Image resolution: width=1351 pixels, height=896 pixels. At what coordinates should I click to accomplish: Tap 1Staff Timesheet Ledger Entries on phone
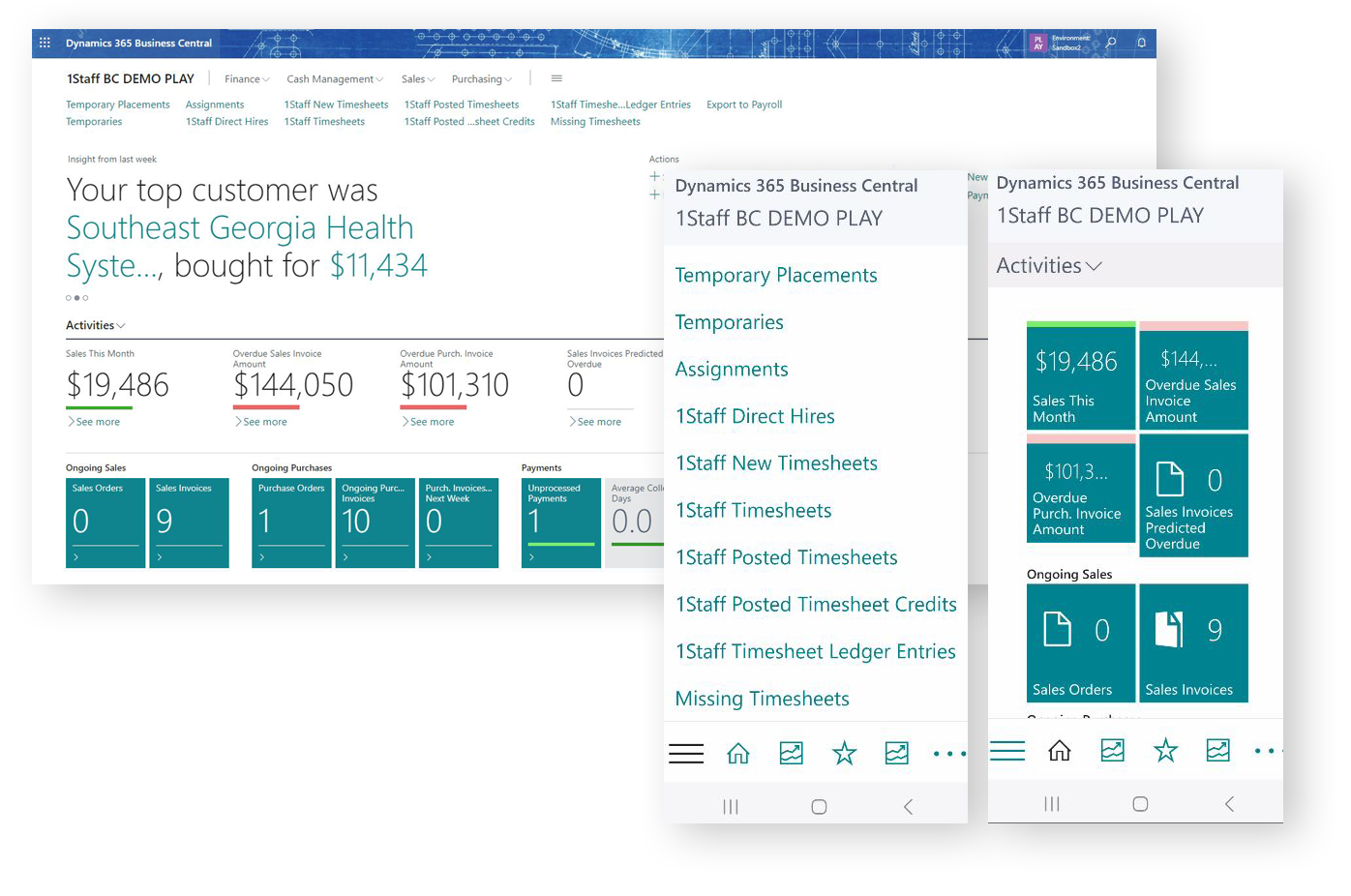click(x=816, y=652)
